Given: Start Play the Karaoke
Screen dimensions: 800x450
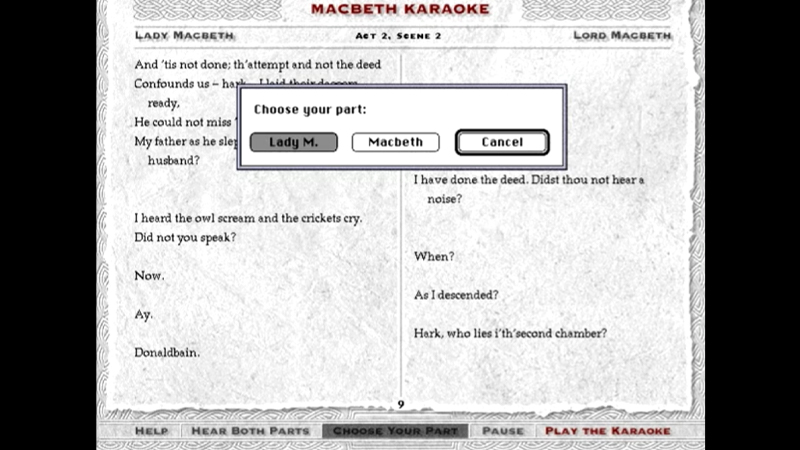Looking at the screenshot, I should 608,431.
